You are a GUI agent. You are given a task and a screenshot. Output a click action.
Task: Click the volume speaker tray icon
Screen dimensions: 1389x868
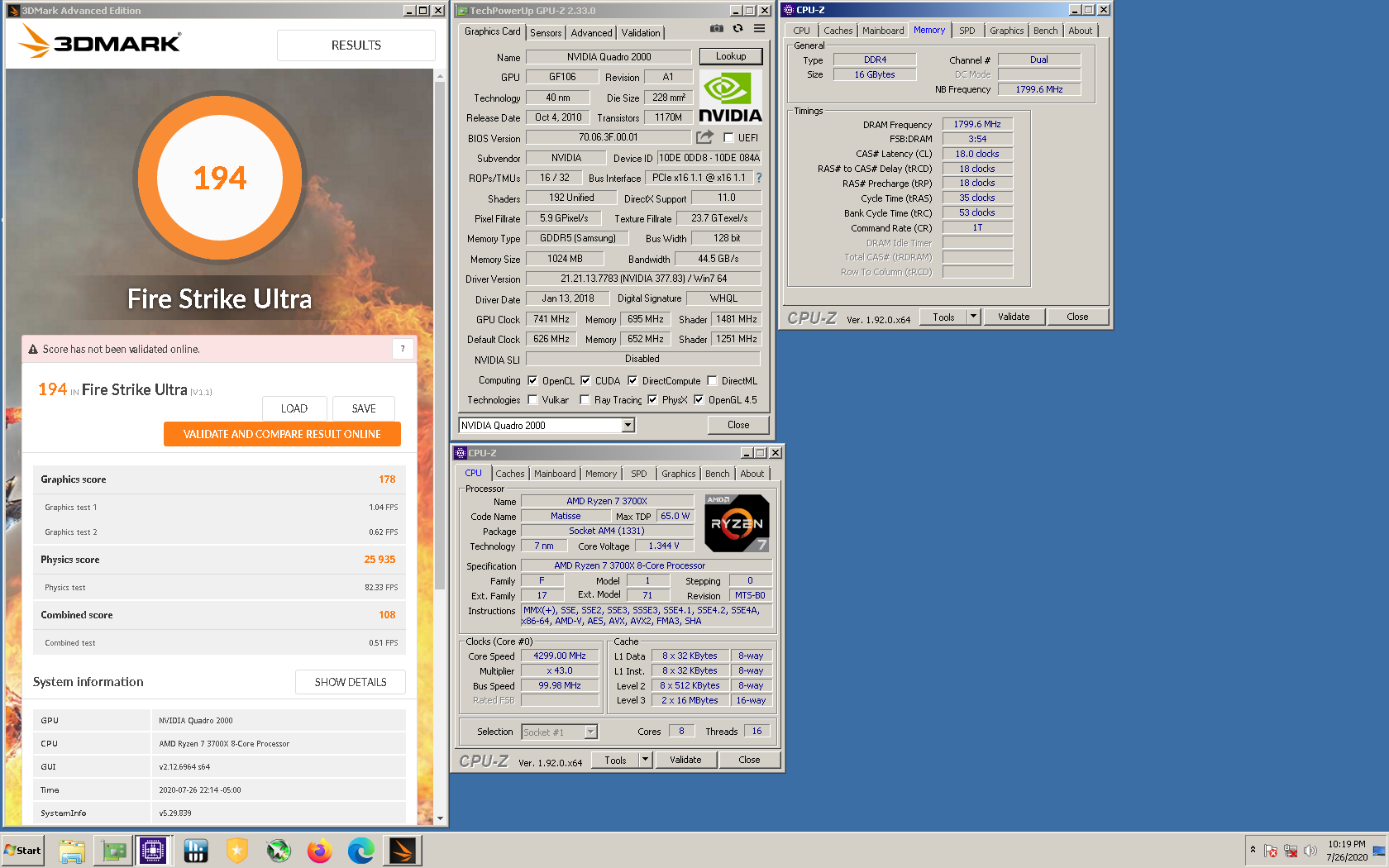click(1310, 851)
